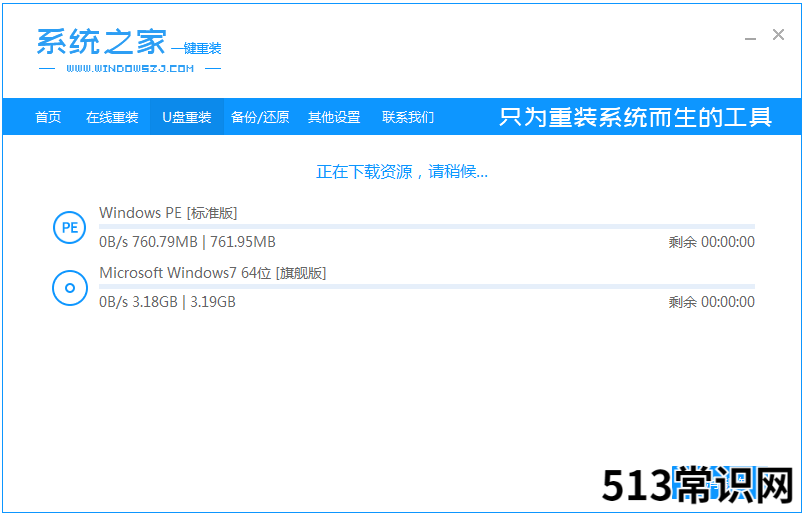Minimize the installer window
The width and height of the screenshot is (803, 516).
pos(750,37)
